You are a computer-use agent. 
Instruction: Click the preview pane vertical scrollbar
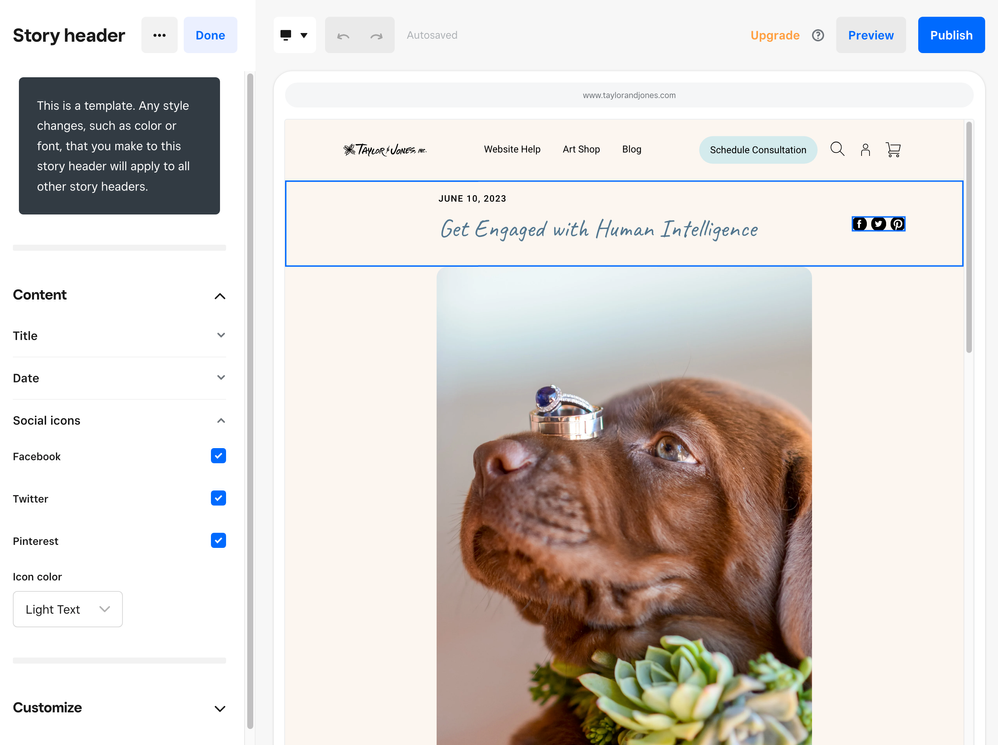[x=969, y=237]
